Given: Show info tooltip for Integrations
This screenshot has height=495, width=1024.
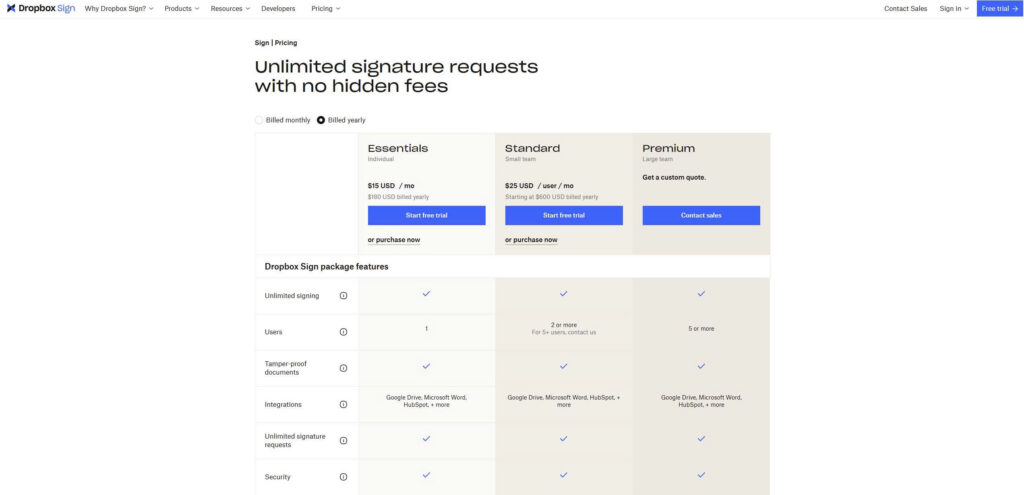Looking at the screenshot, I should (x=343, y=404).
